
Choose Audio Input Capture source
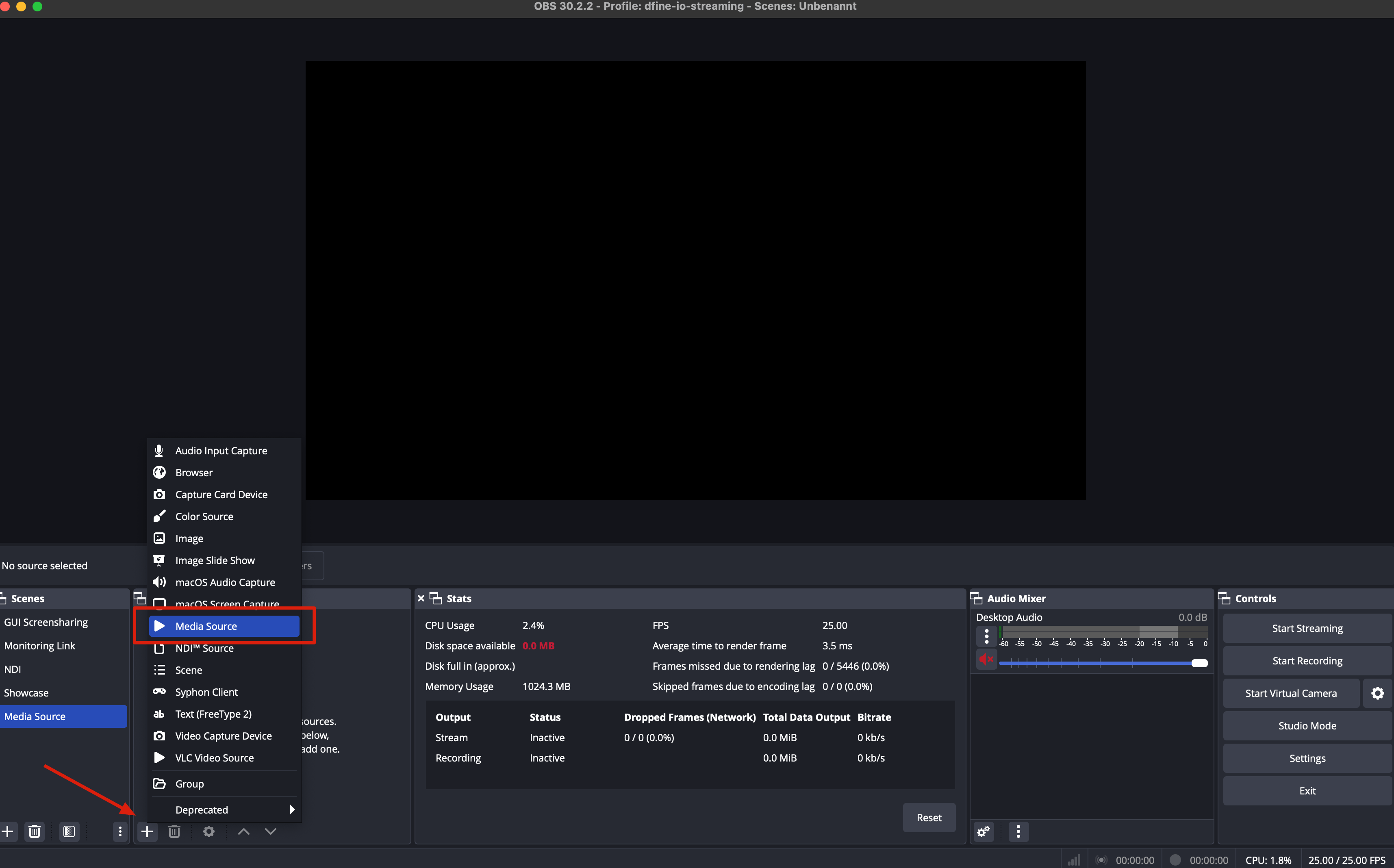click(x=224, y=451)
